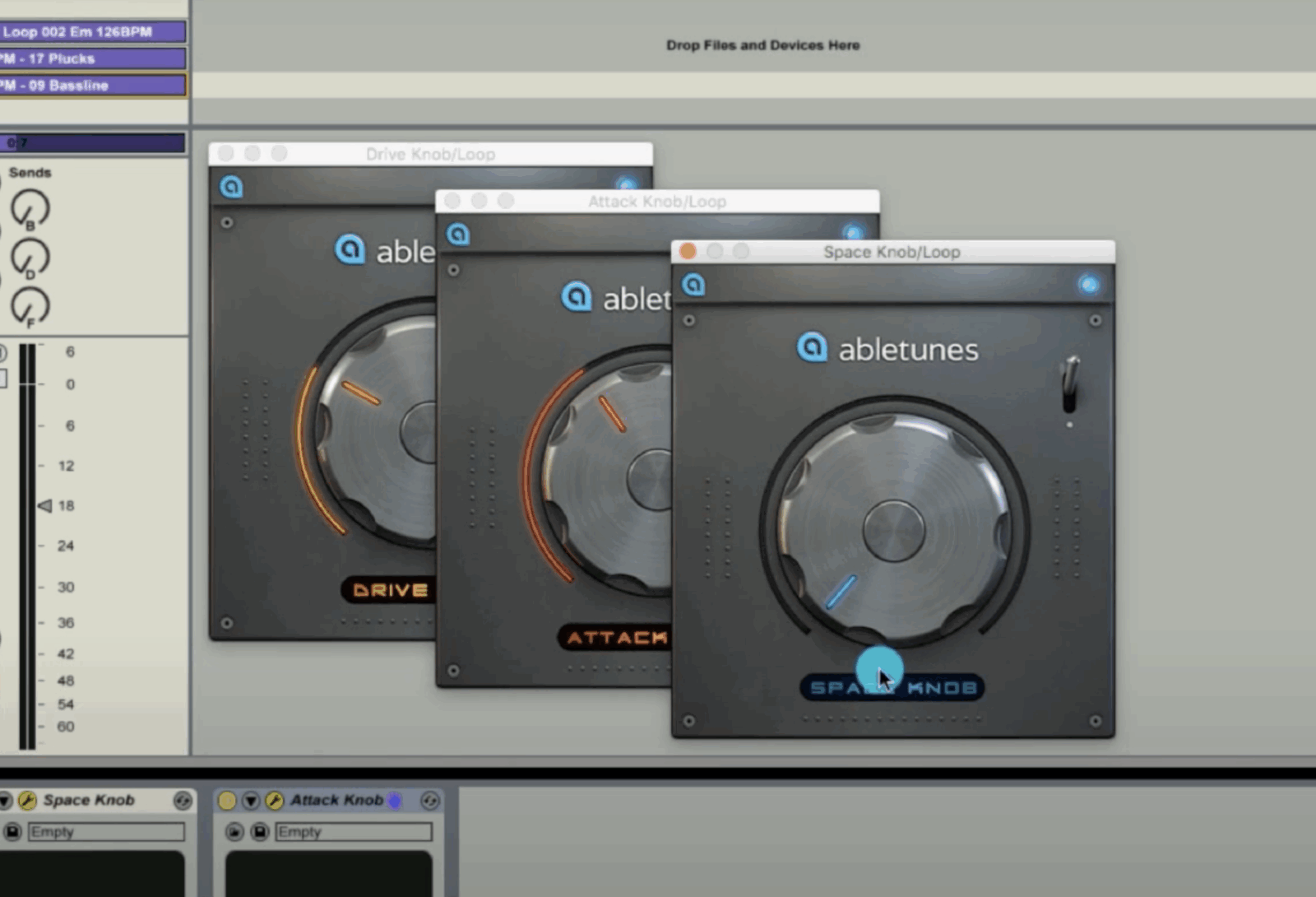Toggle the Attack Knob device activator on/off

227,801
